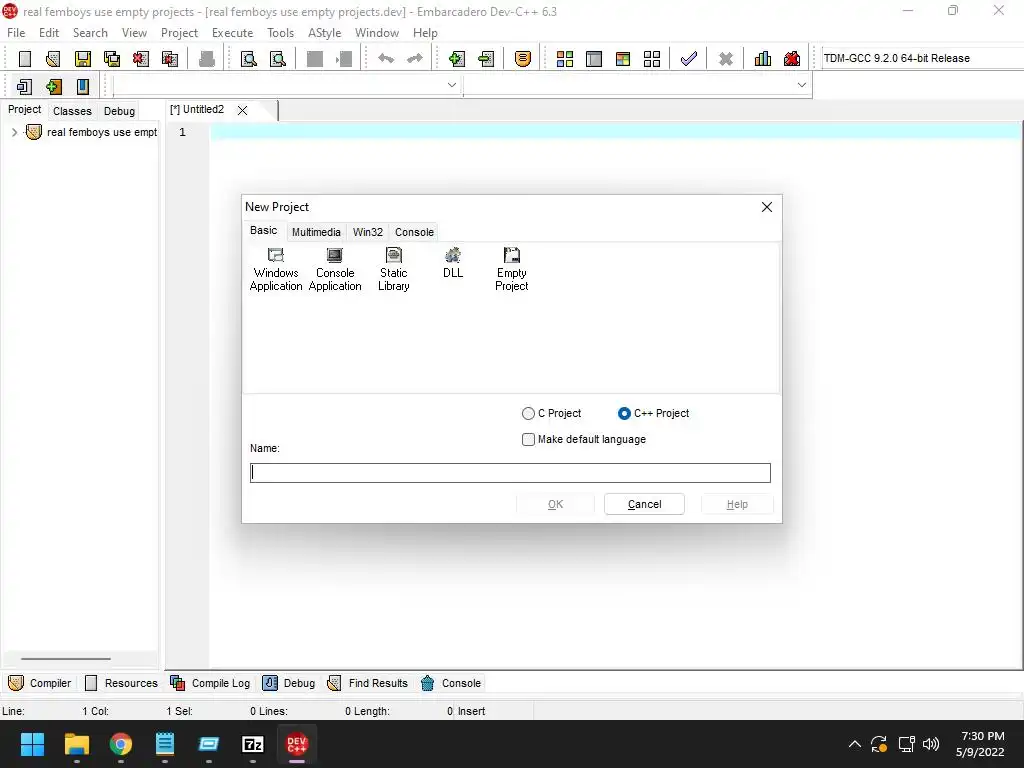Screen dimensions: 1024x768
Task: Open the Resources bottom tab
Action: point(121,683)
